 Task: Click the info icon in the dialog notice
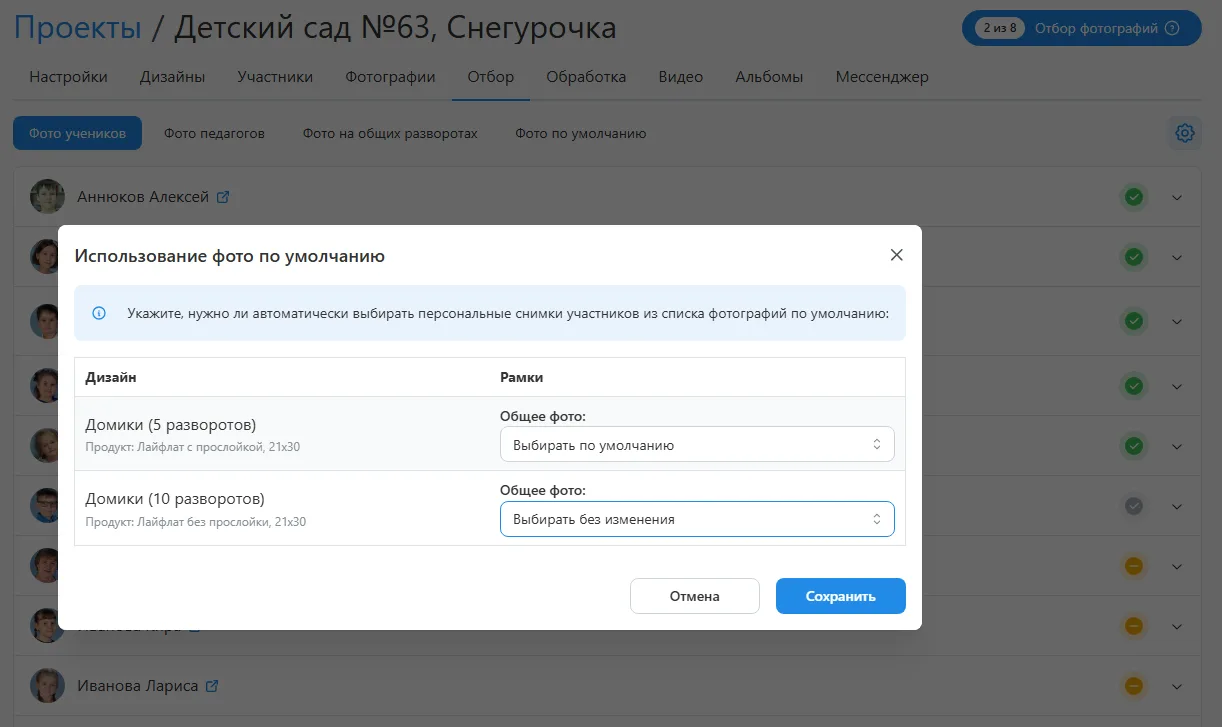click(x=99, y=313)
